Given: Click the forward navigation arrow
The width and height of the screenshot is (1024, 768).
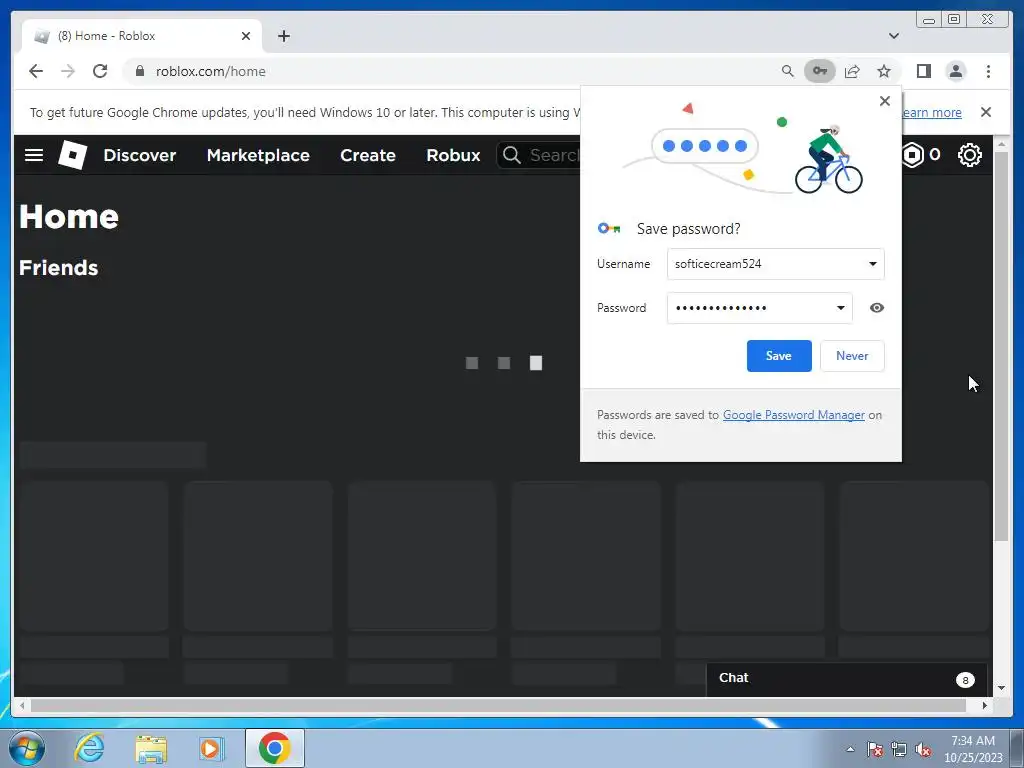Looking at the screenshot, I should tap(68, 71).
